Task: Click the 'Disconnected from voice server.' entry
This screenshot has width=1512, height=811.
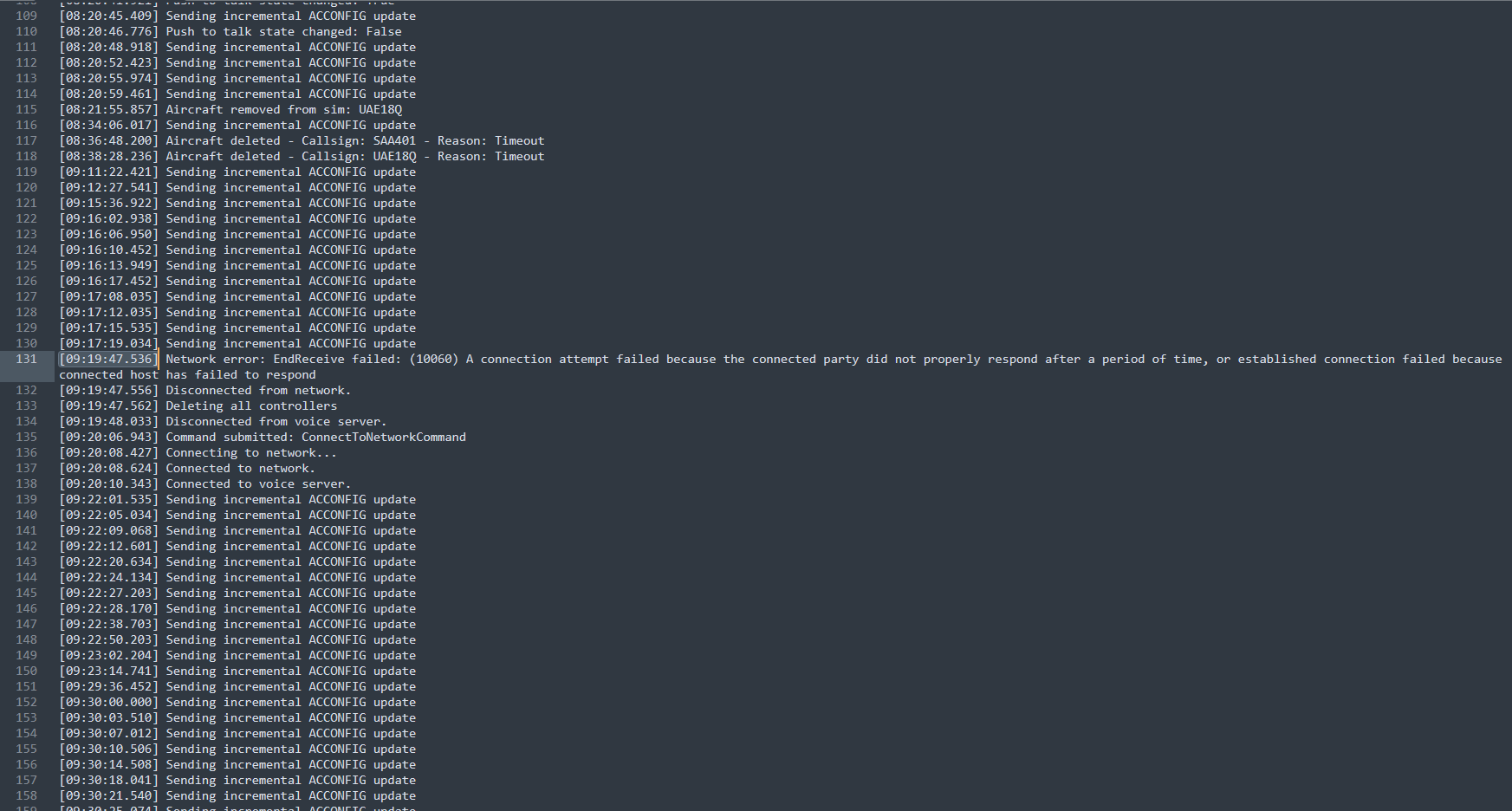Action: pyautogui.click(x=276, y=421)
